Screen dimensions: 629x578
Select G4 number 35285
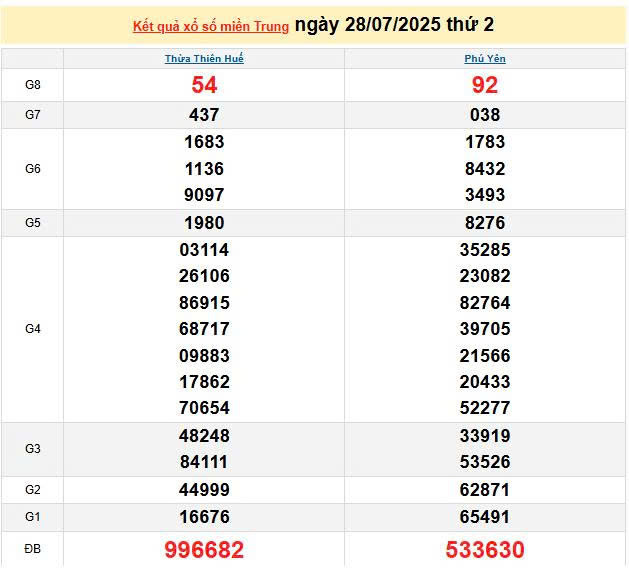pos(485,250)
